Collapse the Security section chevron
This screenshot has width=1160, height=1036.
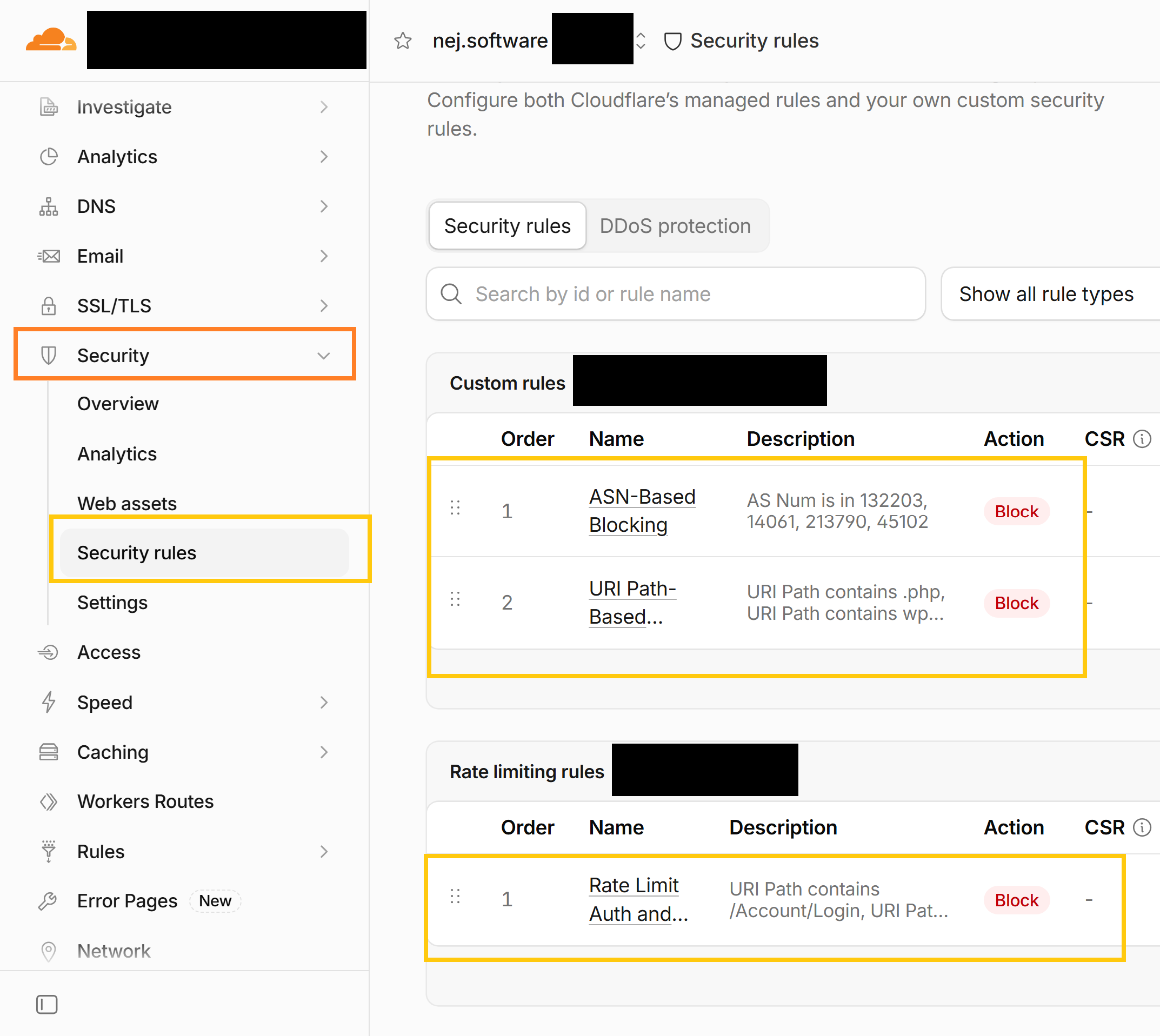324,356
